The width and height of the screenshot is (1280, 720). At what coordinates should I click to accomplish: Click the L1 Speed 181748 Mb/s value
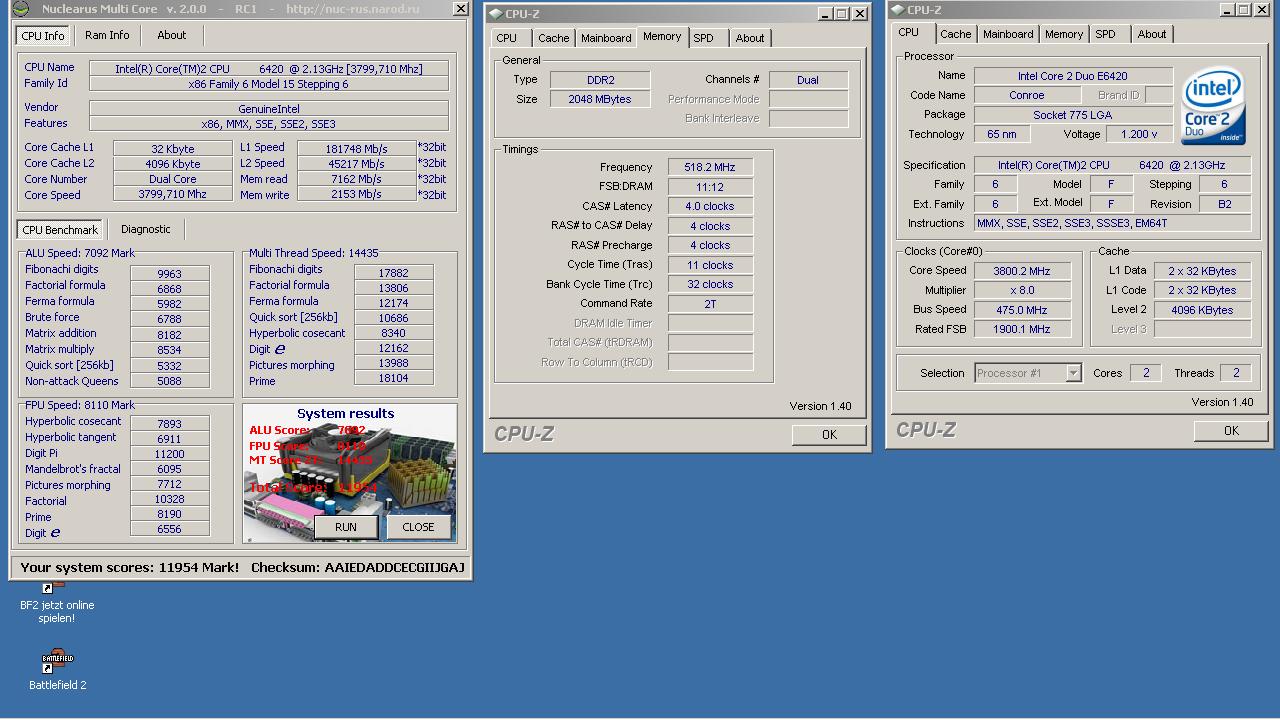[x=355, y=149]
